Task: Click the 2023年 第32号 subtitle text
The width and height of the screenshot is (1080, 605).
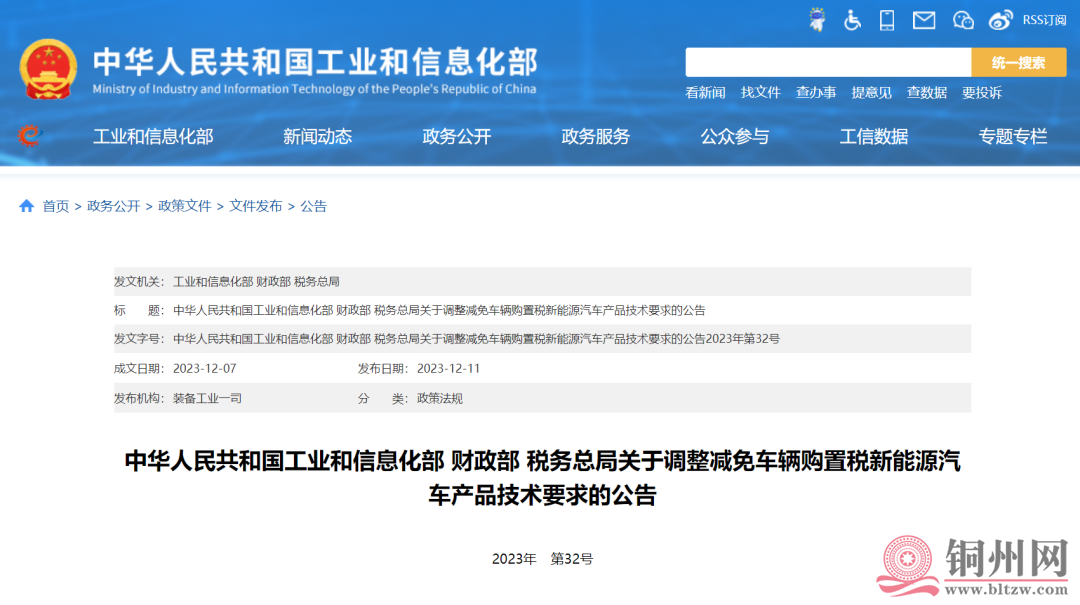Action: pos(543,559)
